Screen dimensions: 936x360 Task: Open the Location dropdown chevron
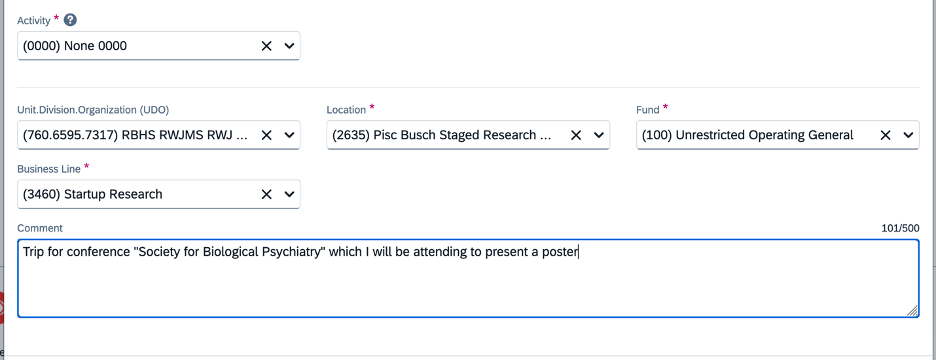pyautogui.click(x=599, y=136)
